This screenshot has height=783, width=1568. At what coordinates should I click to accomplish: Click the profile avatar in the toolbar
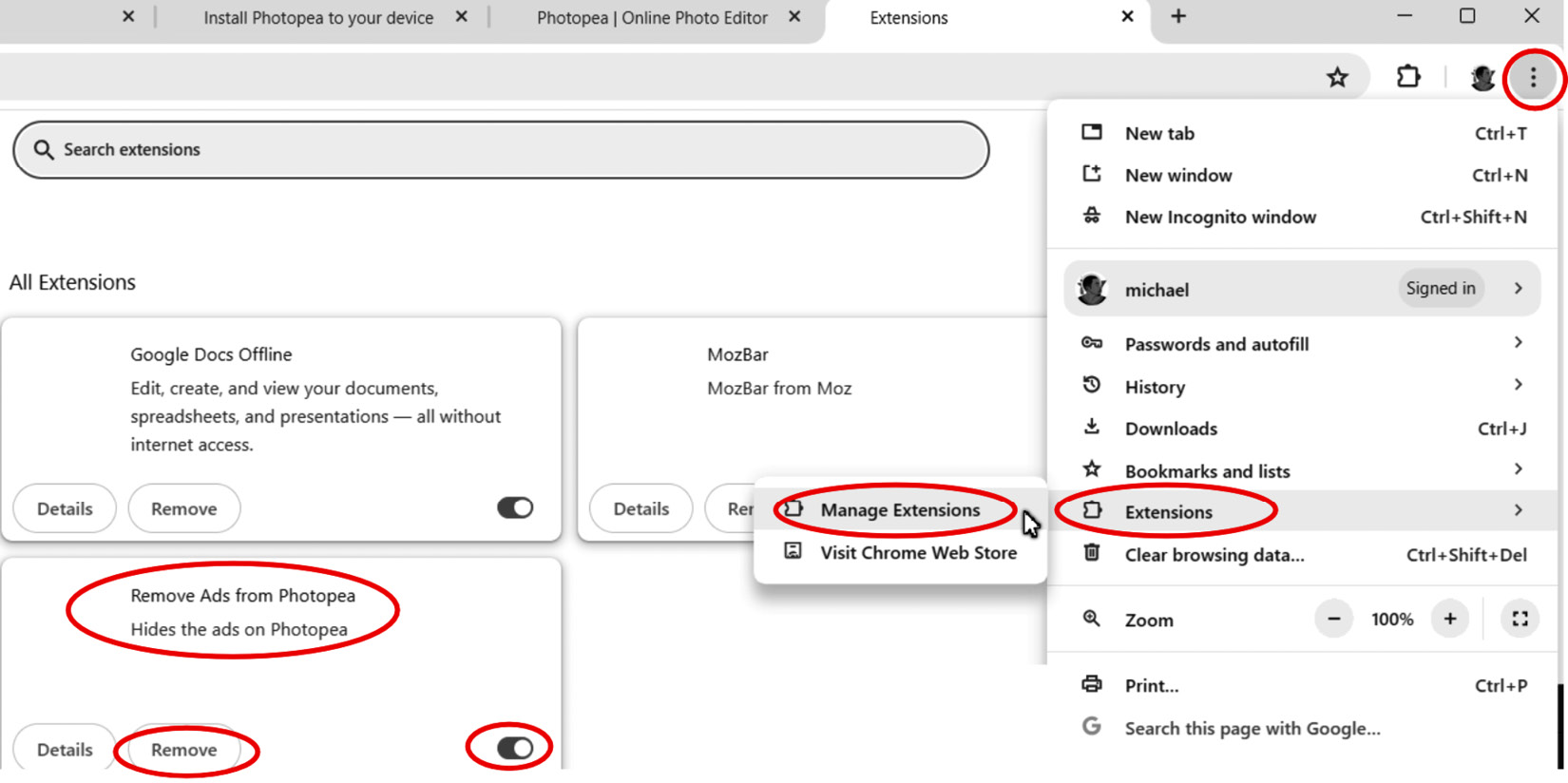tap(1482, 78)
